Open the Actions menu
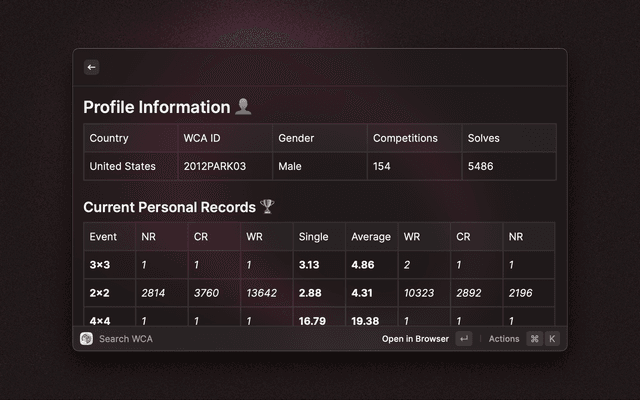The height and width of the screenshot is (400, 640). [504, 339]
